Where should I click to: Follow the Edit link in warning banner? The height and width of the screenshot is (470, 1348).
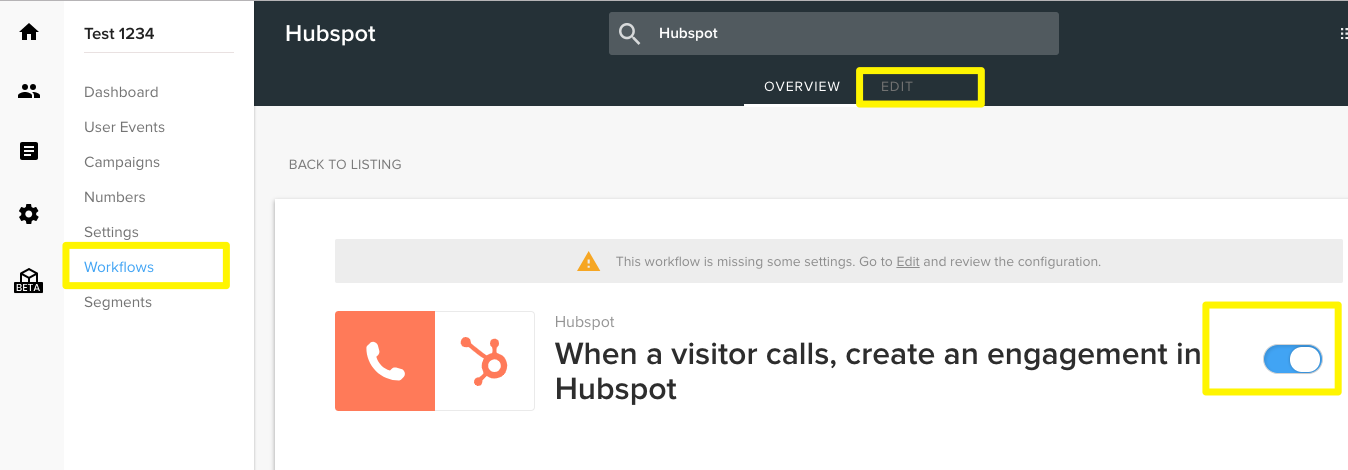click(x=908, y=262)
